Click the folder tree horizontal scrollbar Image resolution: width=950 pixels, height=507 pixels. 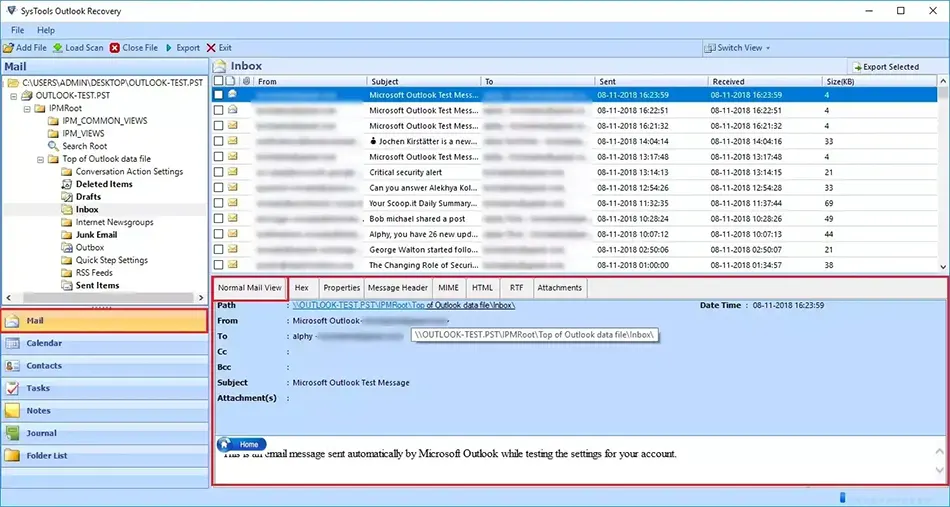pos(108,297)
